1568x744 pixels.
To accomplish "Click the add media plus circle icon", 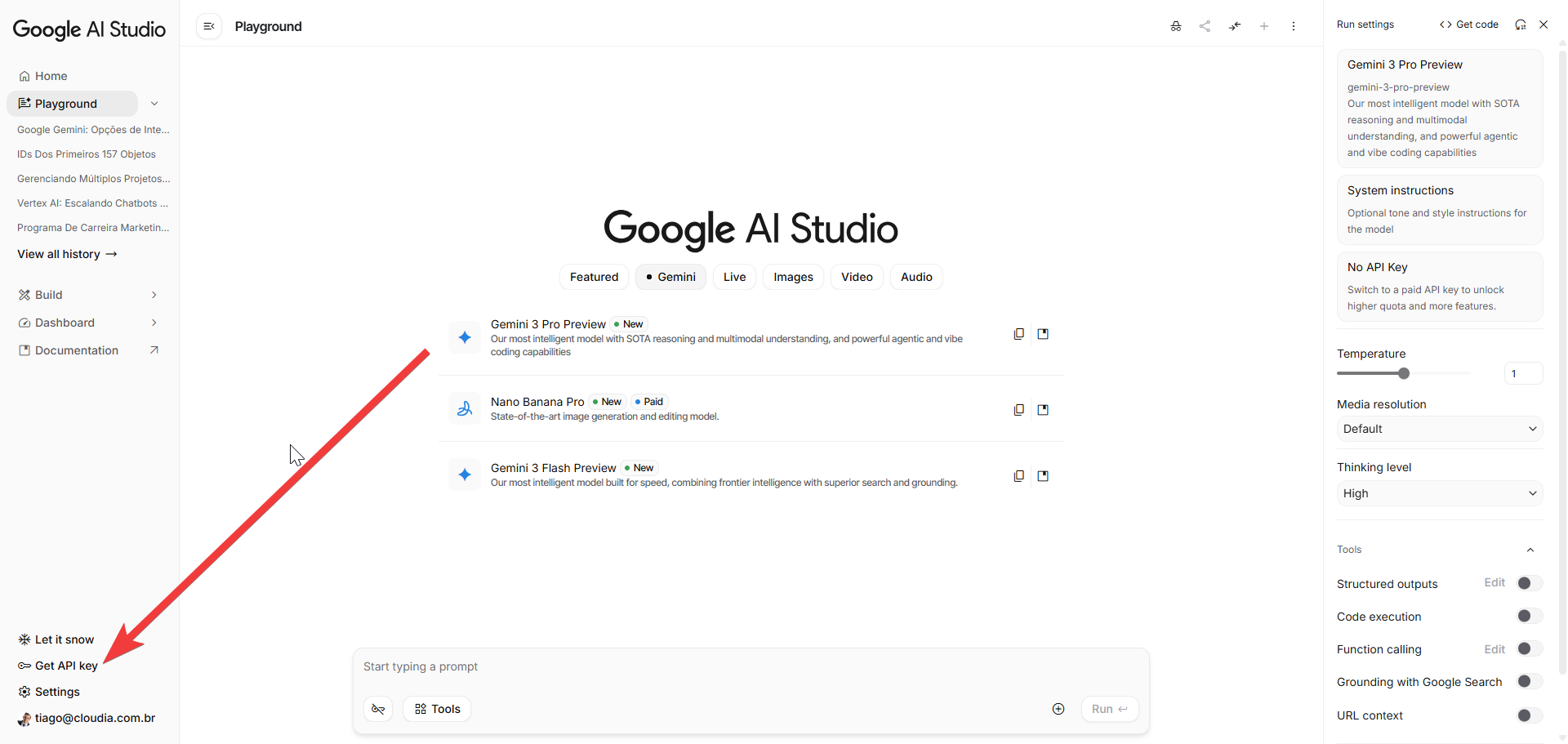I will pos(1058,709).
